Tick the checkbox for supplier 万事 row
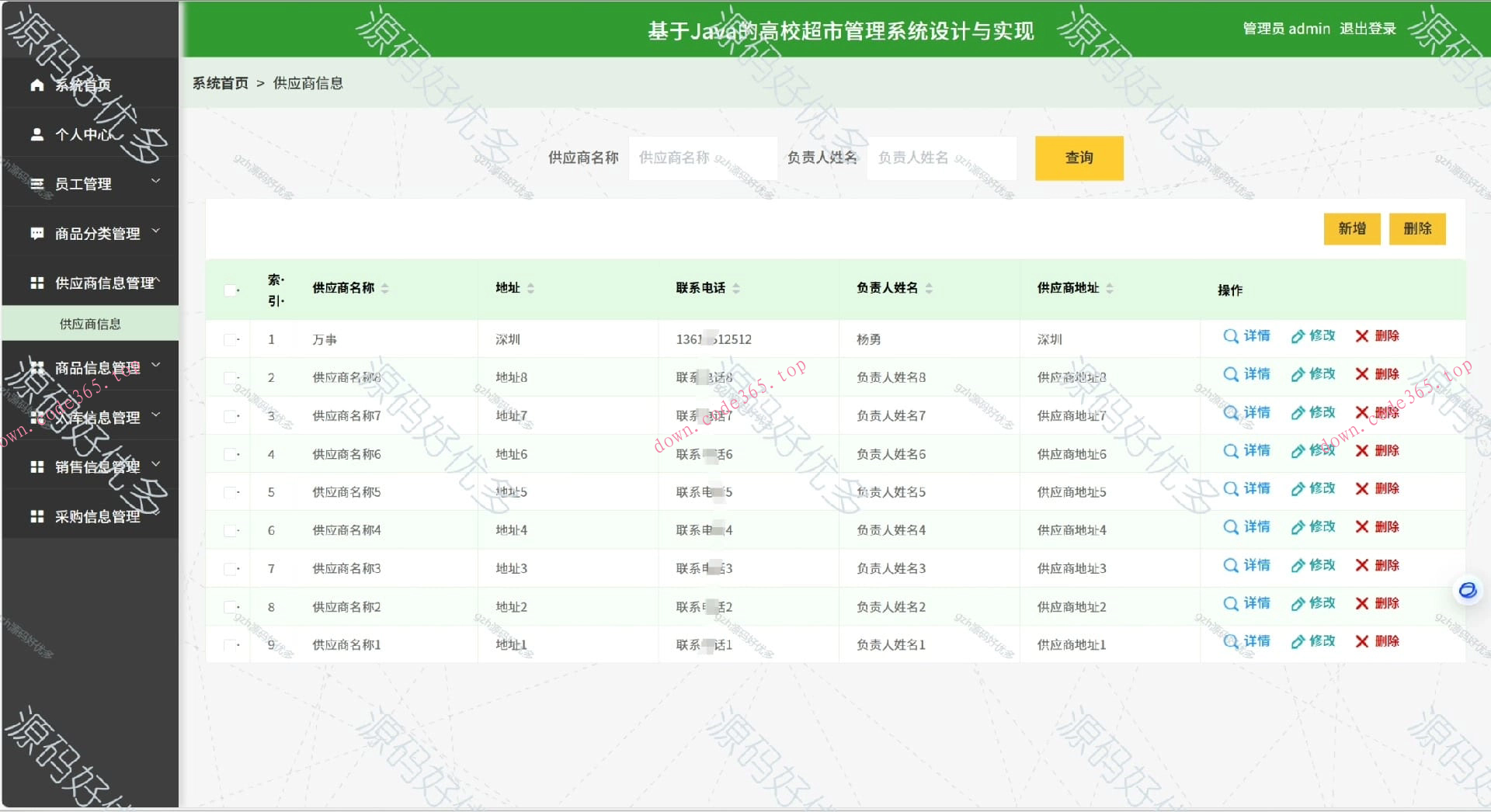The image size is (1491, 812). pyautogui.click(x=230, y=339)
